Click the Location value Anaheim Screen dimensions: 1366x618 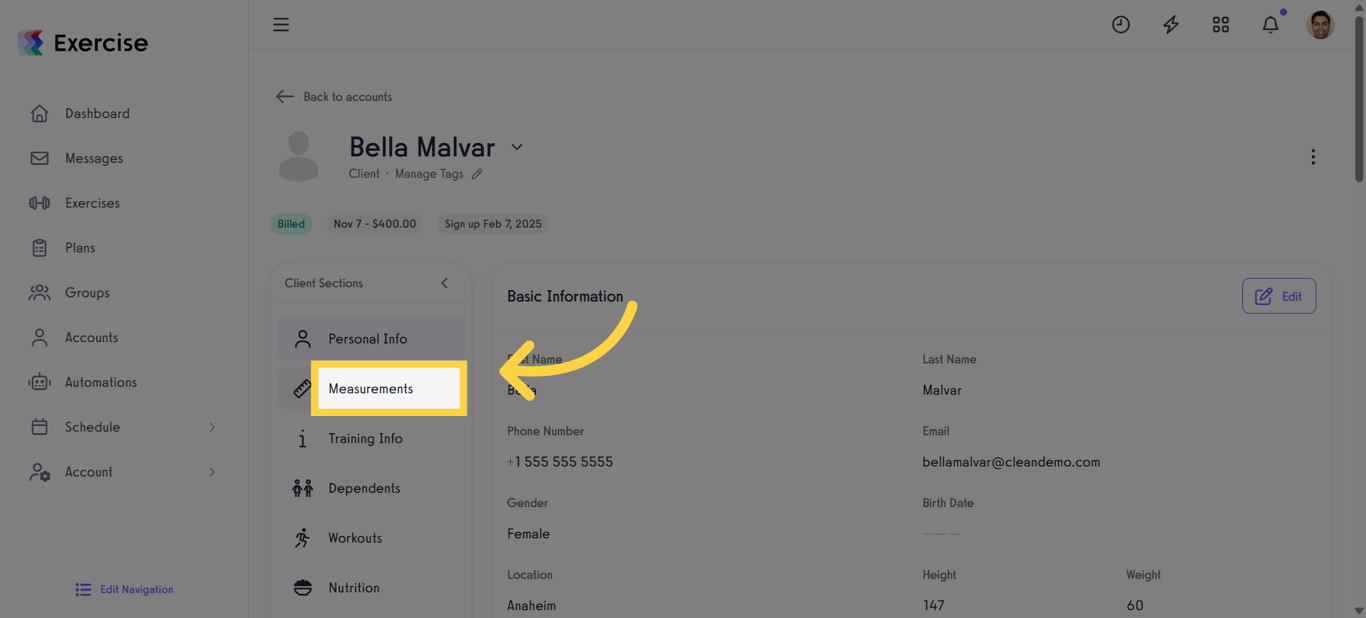[x=531, y=606]
